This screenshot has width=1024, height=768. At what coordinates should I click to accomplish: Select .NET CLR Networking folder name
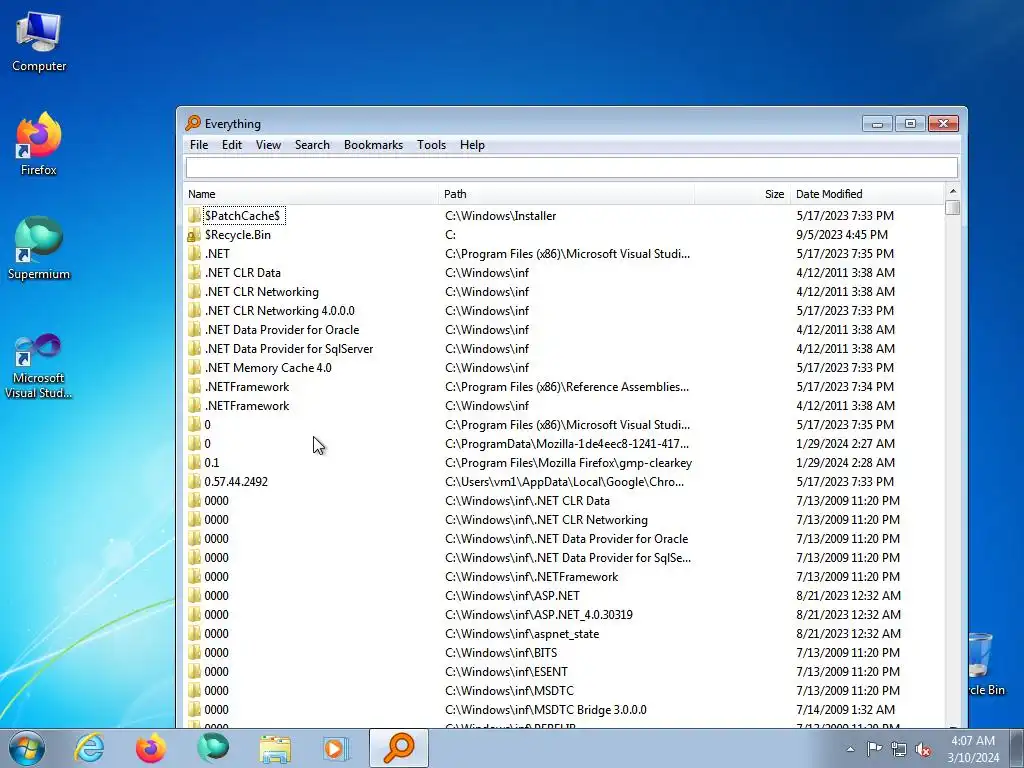(x=262, y=292)
